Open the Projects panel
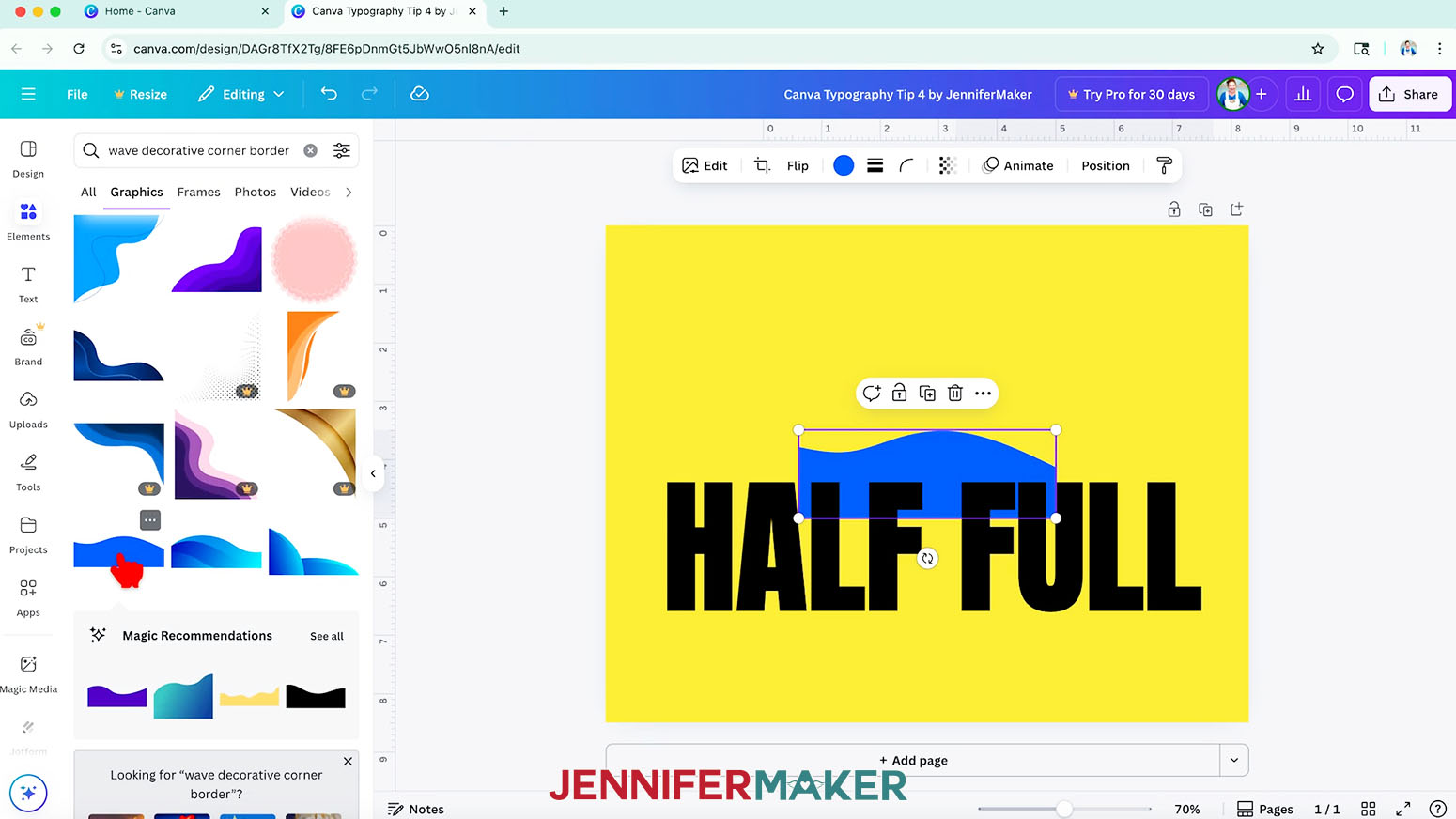 [28, 535]
